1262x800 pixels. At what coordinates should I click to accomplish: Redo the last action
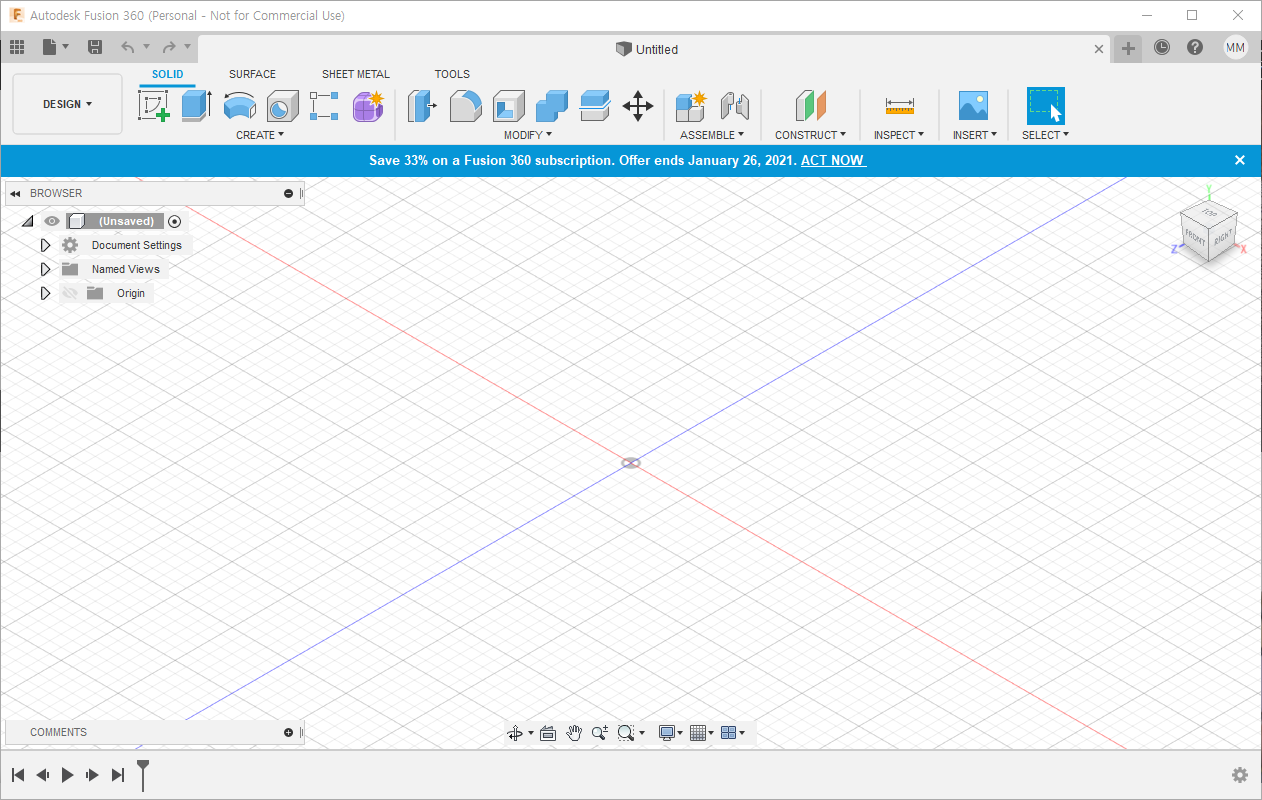click(169, 47)
